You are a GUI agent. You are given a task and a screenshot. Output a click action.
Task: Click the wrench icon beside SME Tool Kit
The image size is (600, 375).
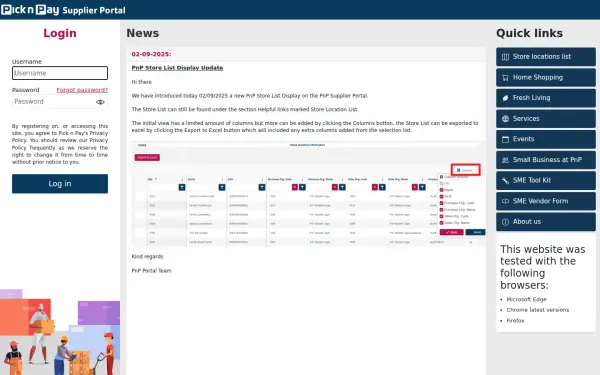coord(505,181)
